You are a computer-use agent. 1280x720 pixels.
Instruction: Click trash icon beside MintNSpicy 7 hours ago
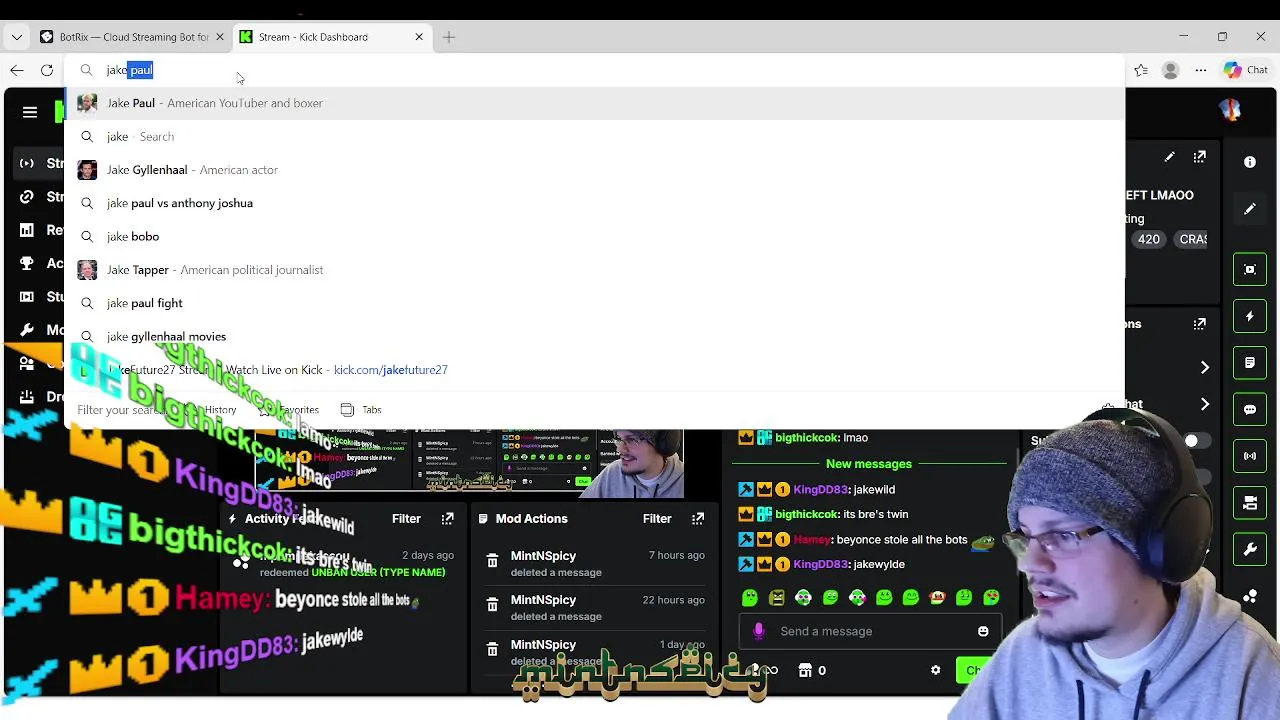pyautogui.click(x=492, y=562)
